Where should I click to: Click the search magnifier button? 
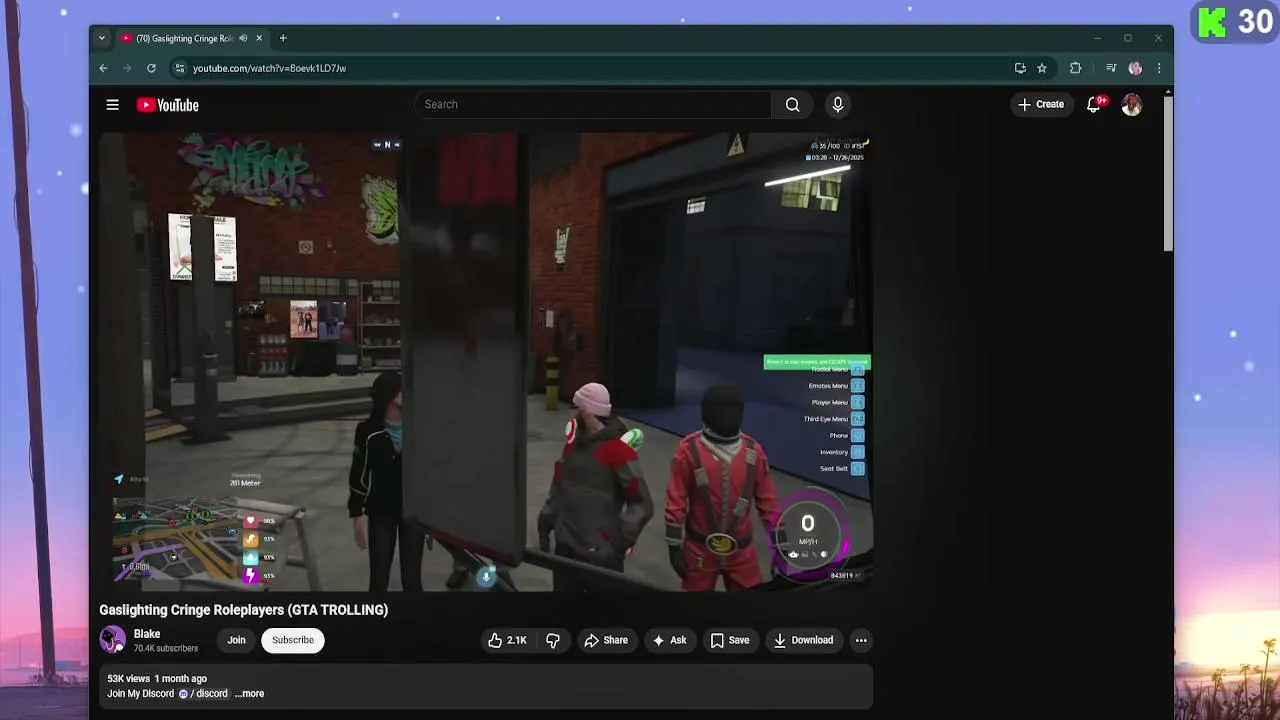click(793, 104)
